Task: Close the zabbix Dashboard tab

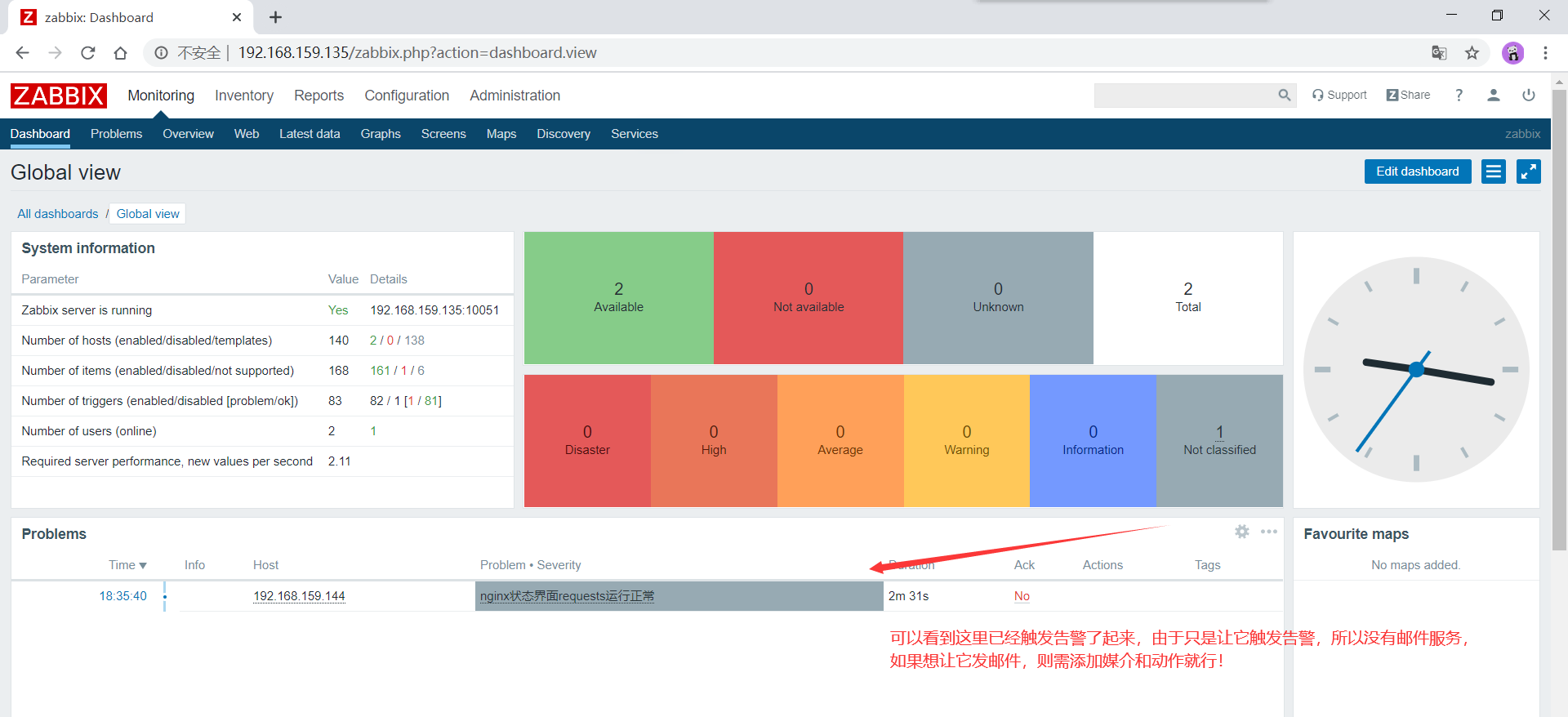Action: 237,17
